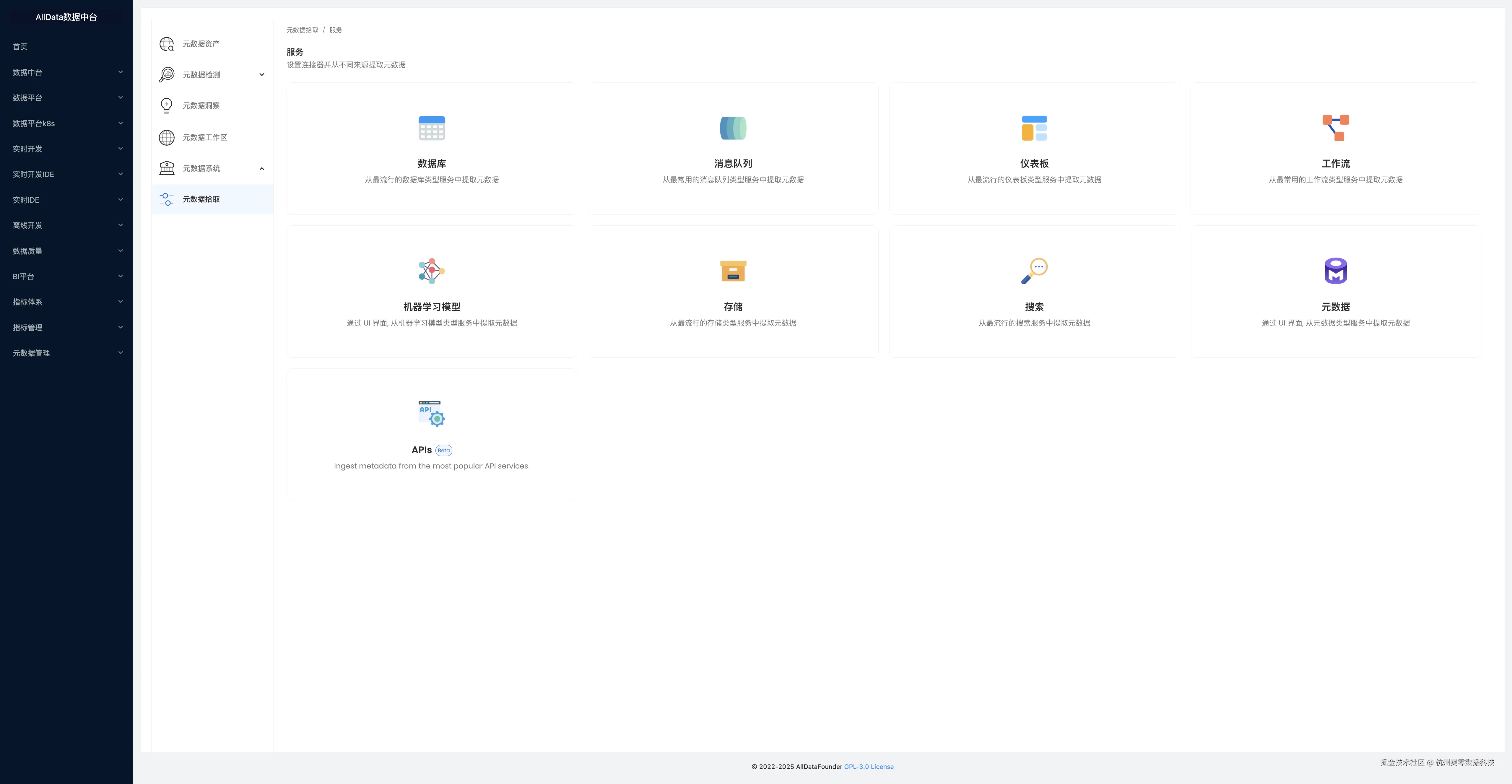Viewport: 1512px width, 784px height.
Task: Collapse the 元数据系统 submenu chevron
Action: [262, 168]
